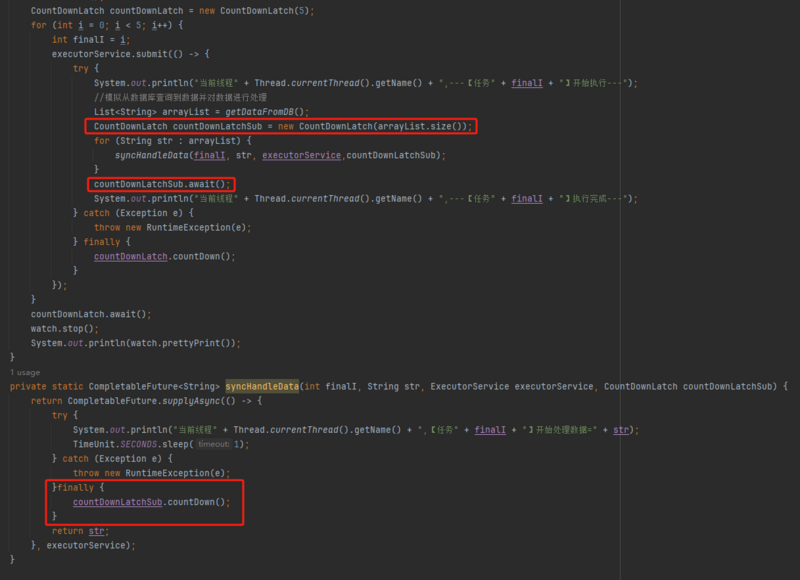Image resolution: width=800 pixels, height=580 pixels.
Task: Click countDownLatch.await() after the for loop
Action: (x=91, y=314)
